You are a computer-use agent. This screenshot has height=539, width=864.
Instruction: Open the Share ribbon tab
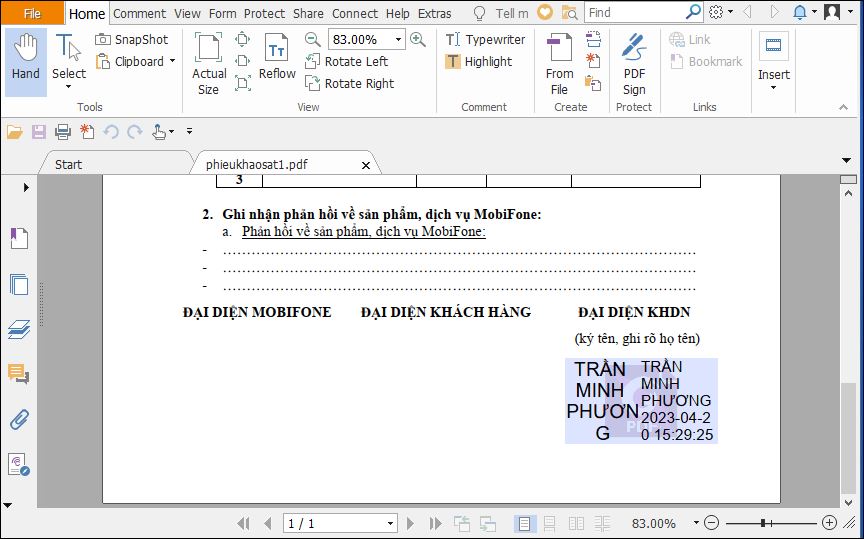309,13
